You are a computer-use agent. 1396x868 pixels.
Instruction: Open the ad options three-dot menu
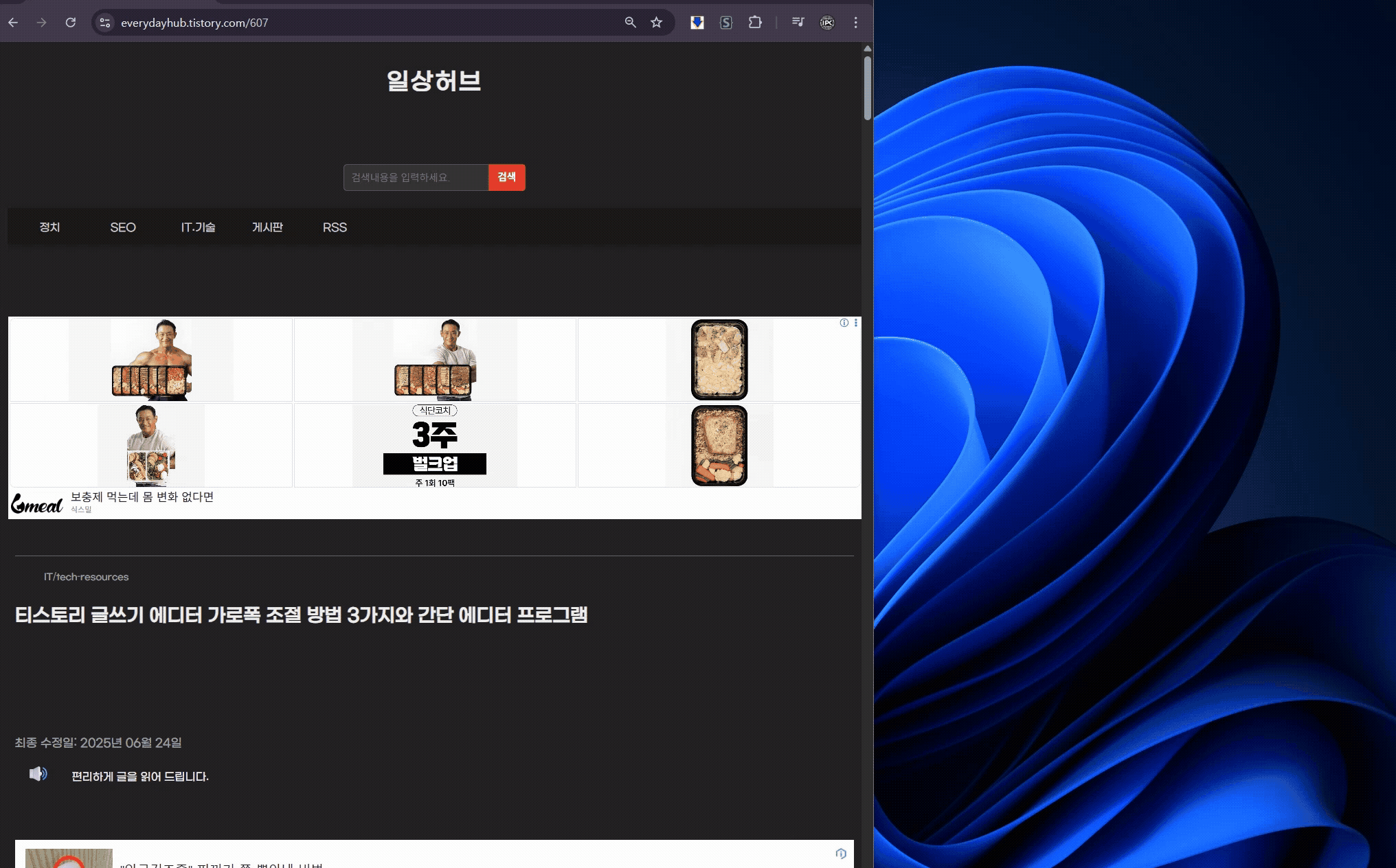pyautogui.click(x=855, y=323)
